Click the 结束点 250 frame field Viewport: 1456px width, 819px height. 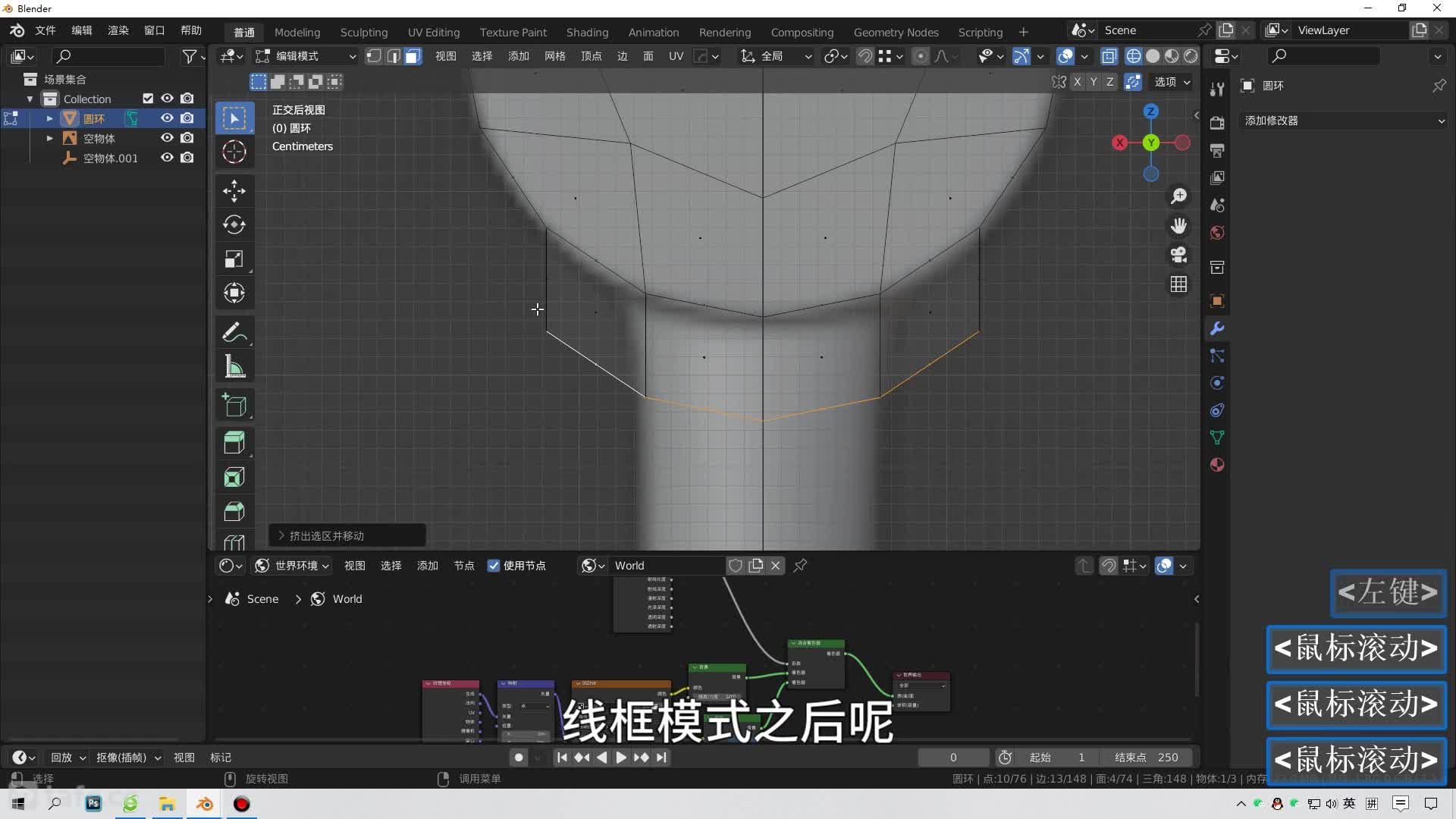[x=1145, y=758]
